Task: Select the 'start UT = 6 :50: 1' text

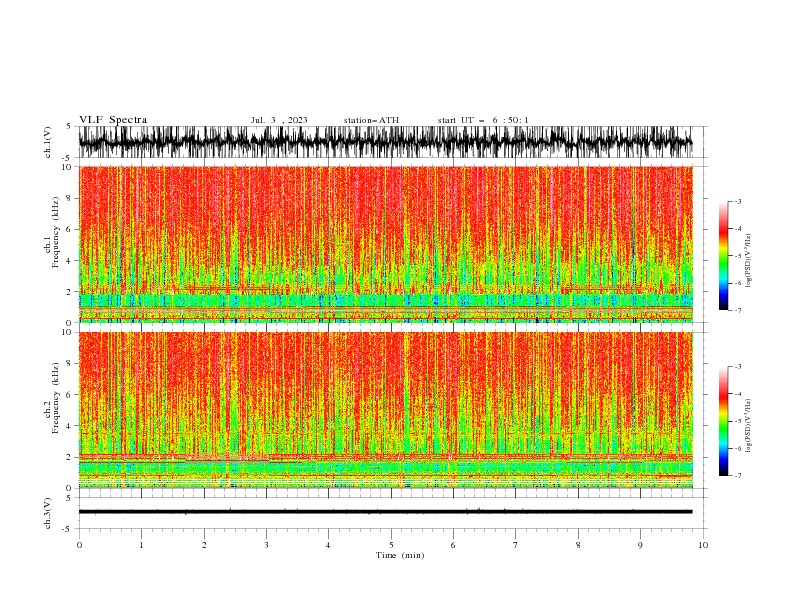Action: (x=483, y=120)
